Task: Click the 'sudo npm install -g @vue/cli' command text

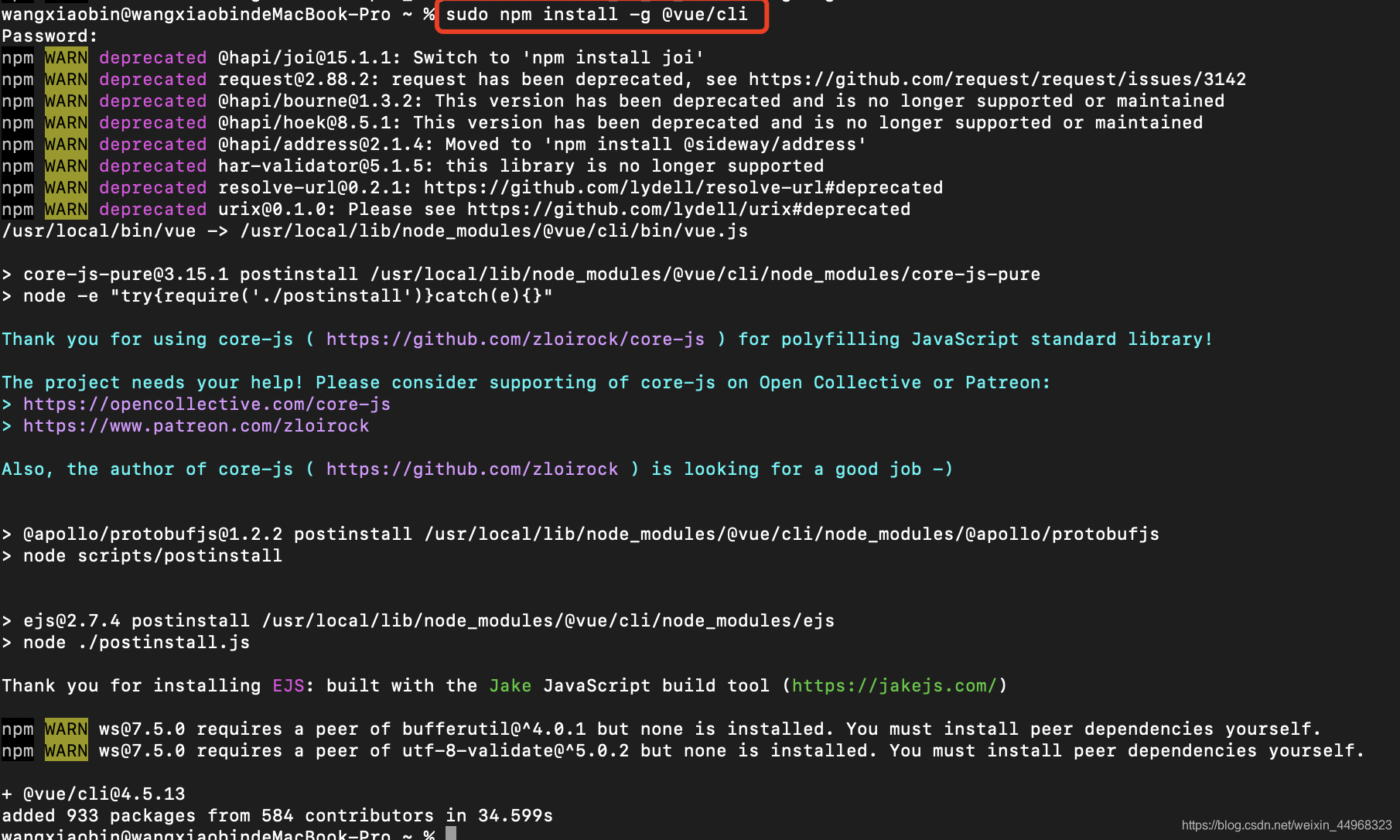Action: point(596,15)
